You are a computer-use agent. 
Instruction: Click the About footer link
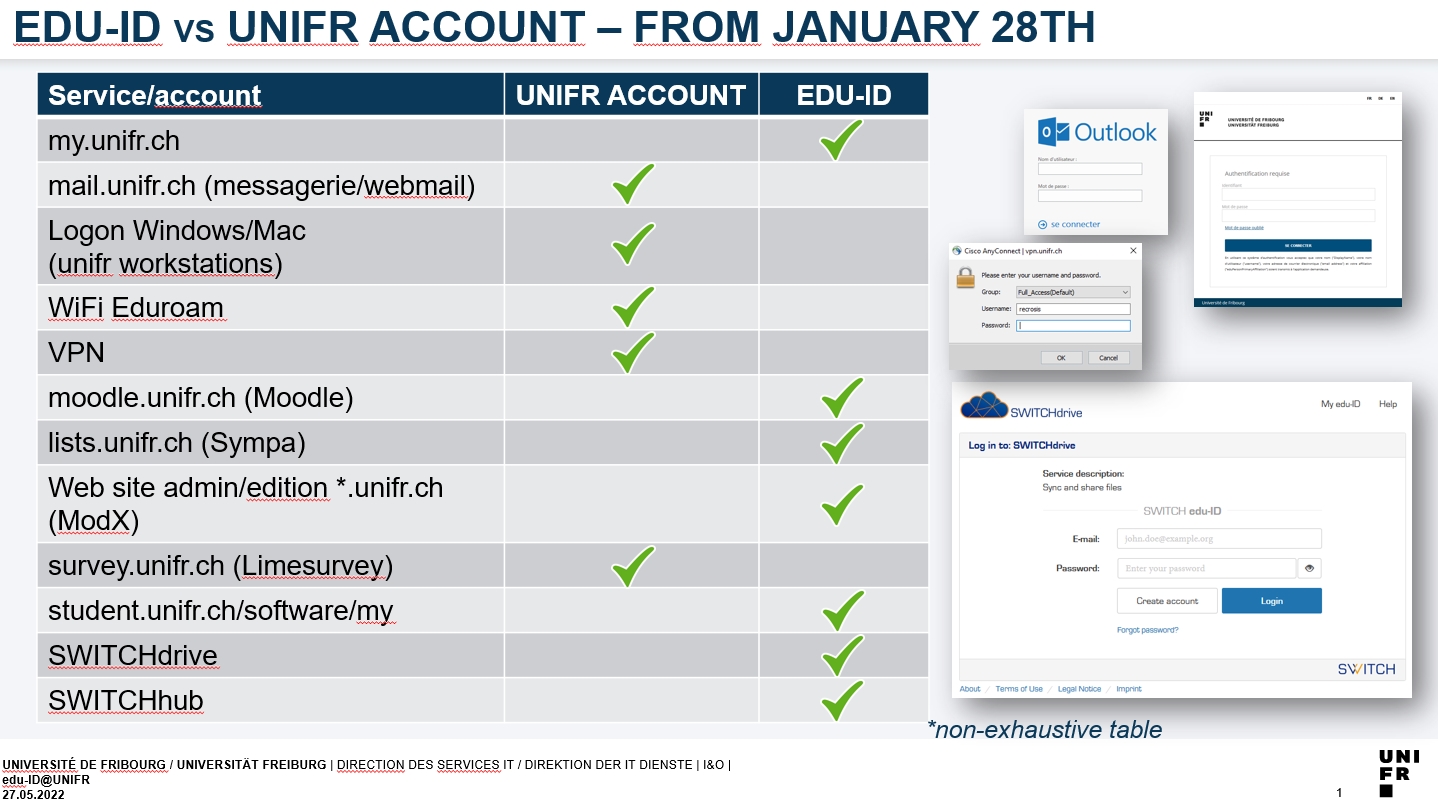(x=970, y=689)
